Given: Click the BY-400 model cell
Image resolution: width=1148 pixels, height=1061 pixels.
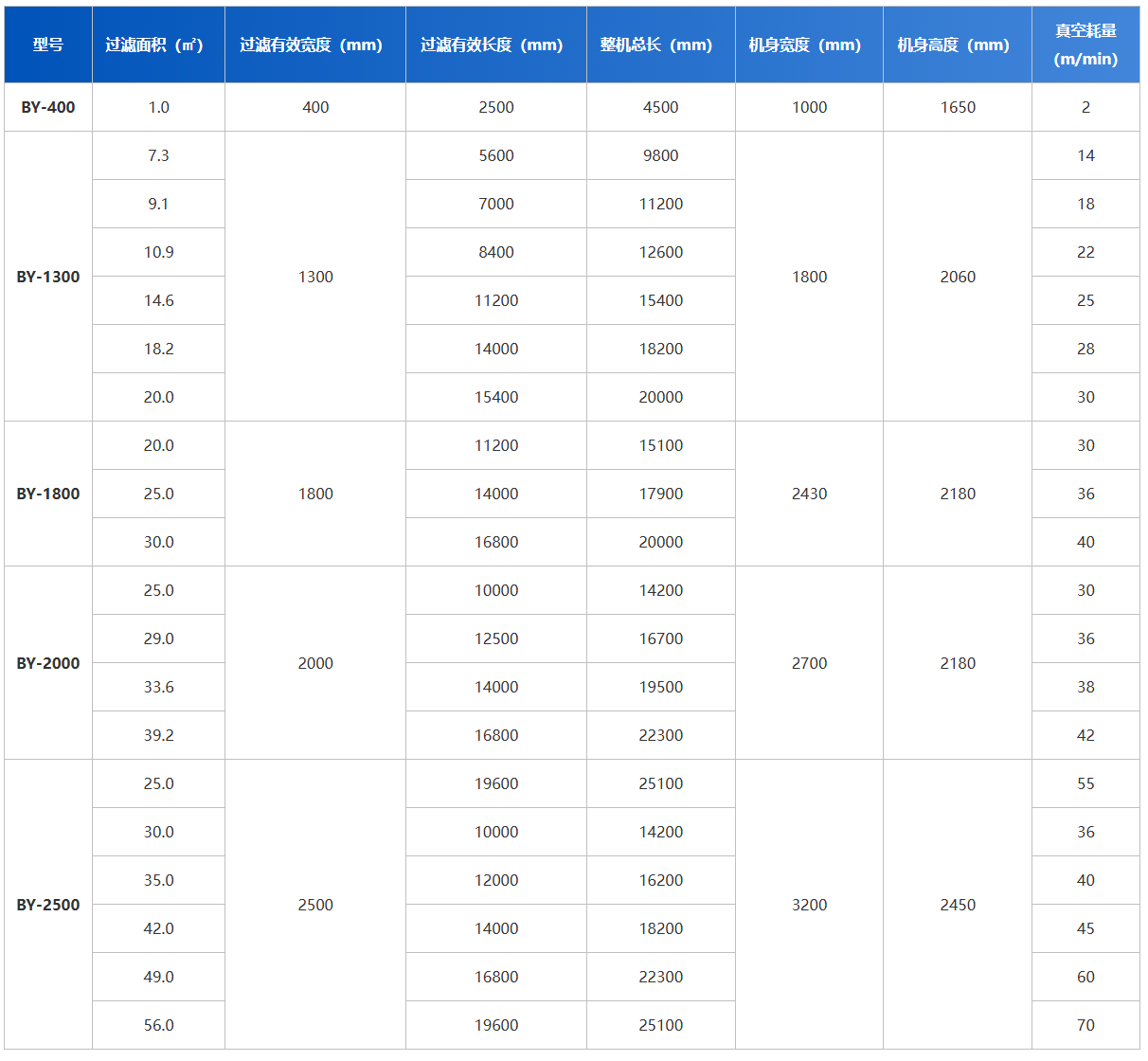Looking at the screenshot, I should (x=48, y=107).
